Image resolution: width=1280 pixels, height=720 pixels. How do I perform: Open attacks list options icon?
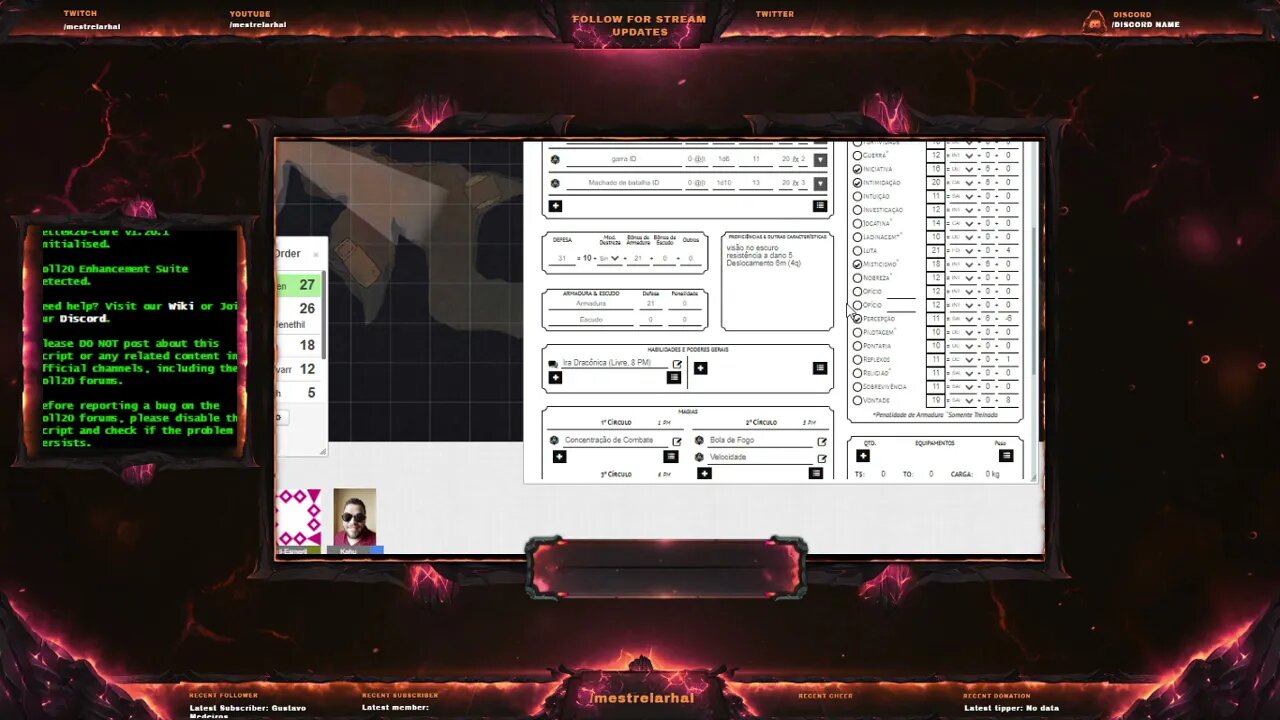coord(820,206)
